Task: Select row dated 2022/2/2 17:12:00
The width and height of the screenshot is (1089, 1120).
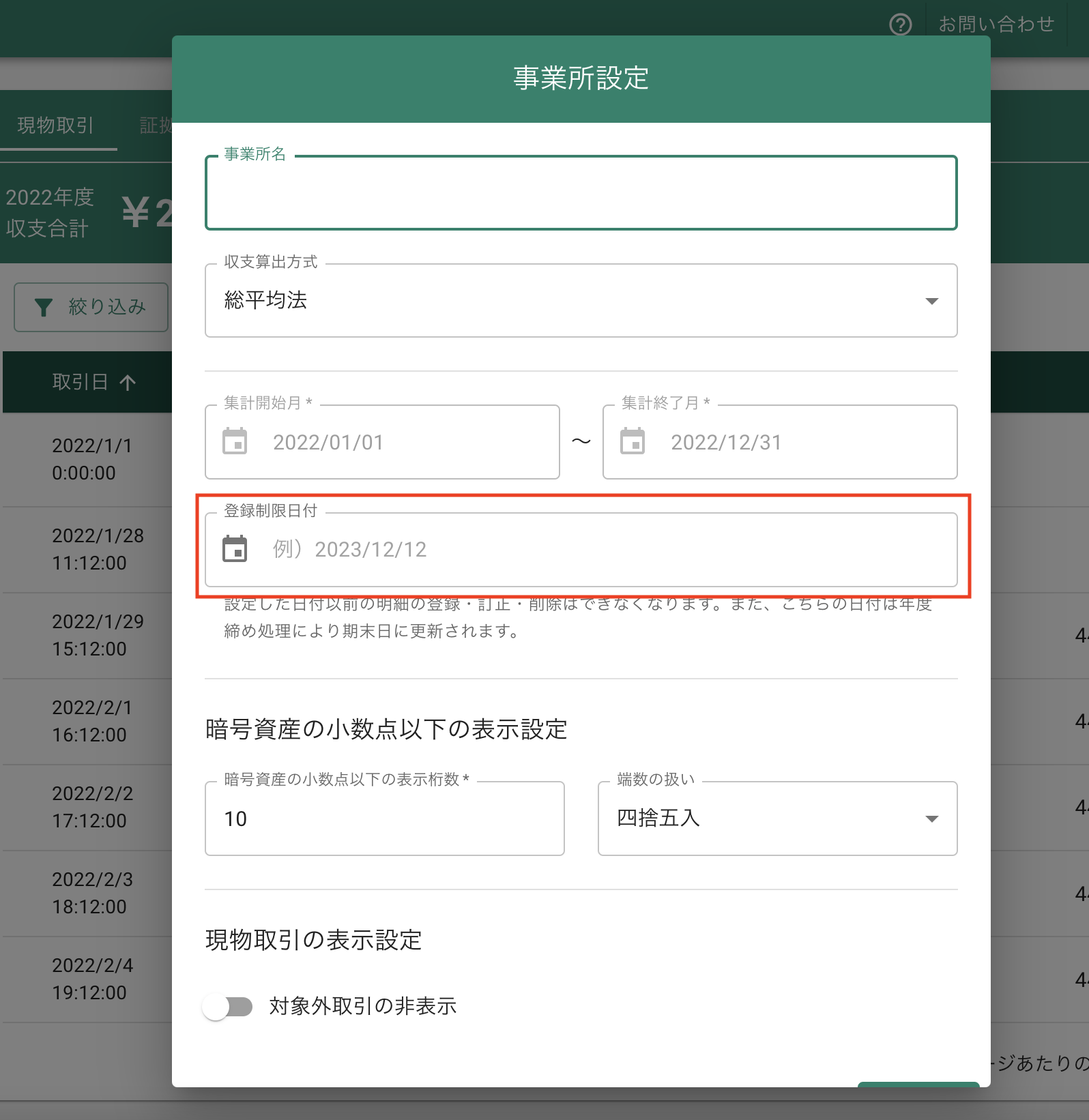Action: coord(87,807)
